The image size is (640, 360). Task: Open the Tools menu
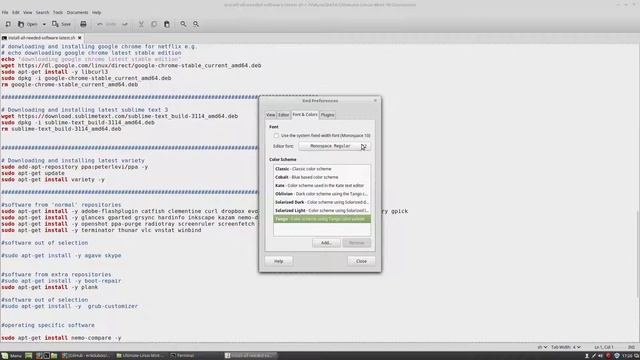pos(58,12)
